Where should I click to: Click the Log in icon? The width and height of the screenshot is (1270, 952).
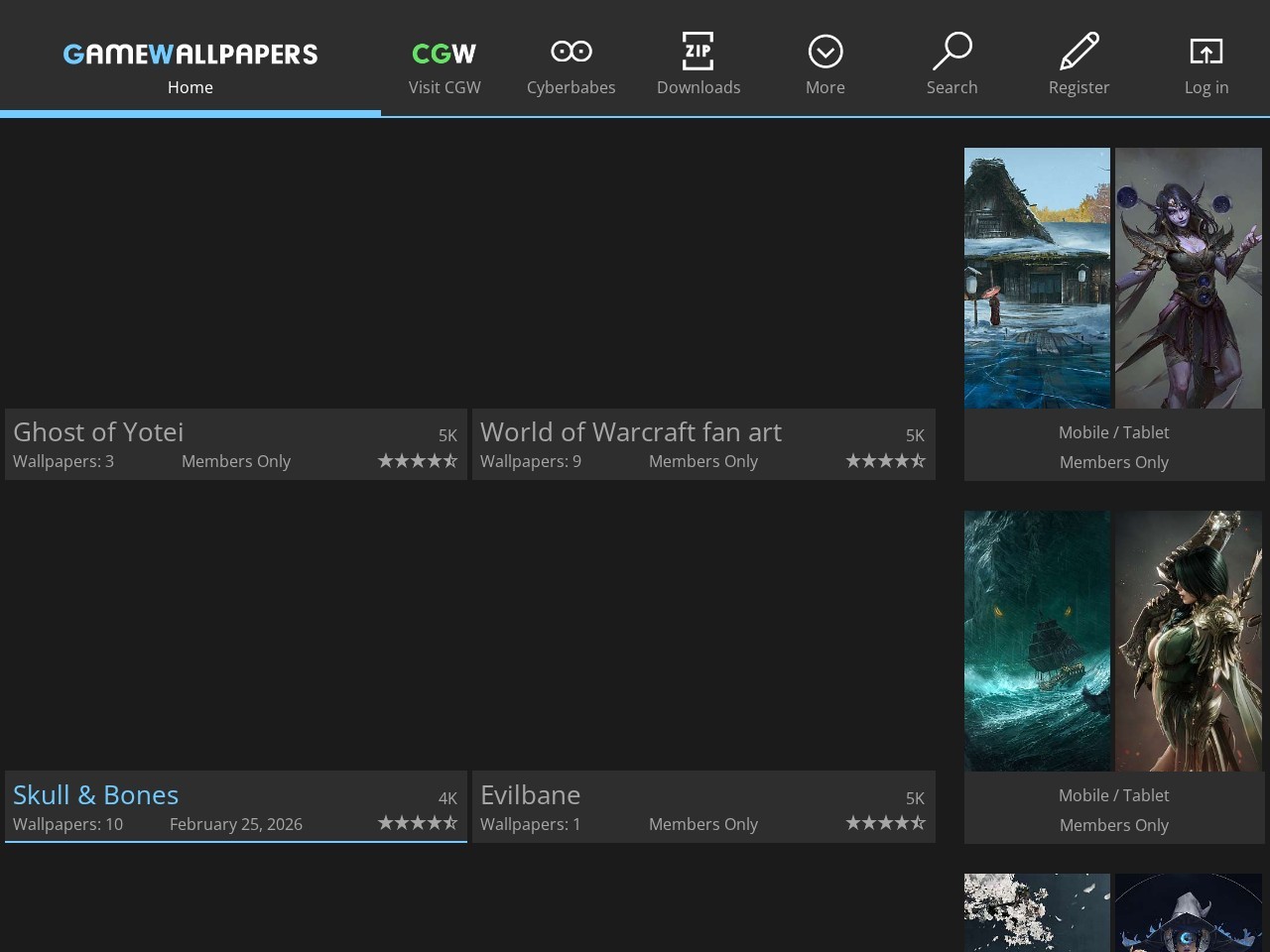point(1206,52)
